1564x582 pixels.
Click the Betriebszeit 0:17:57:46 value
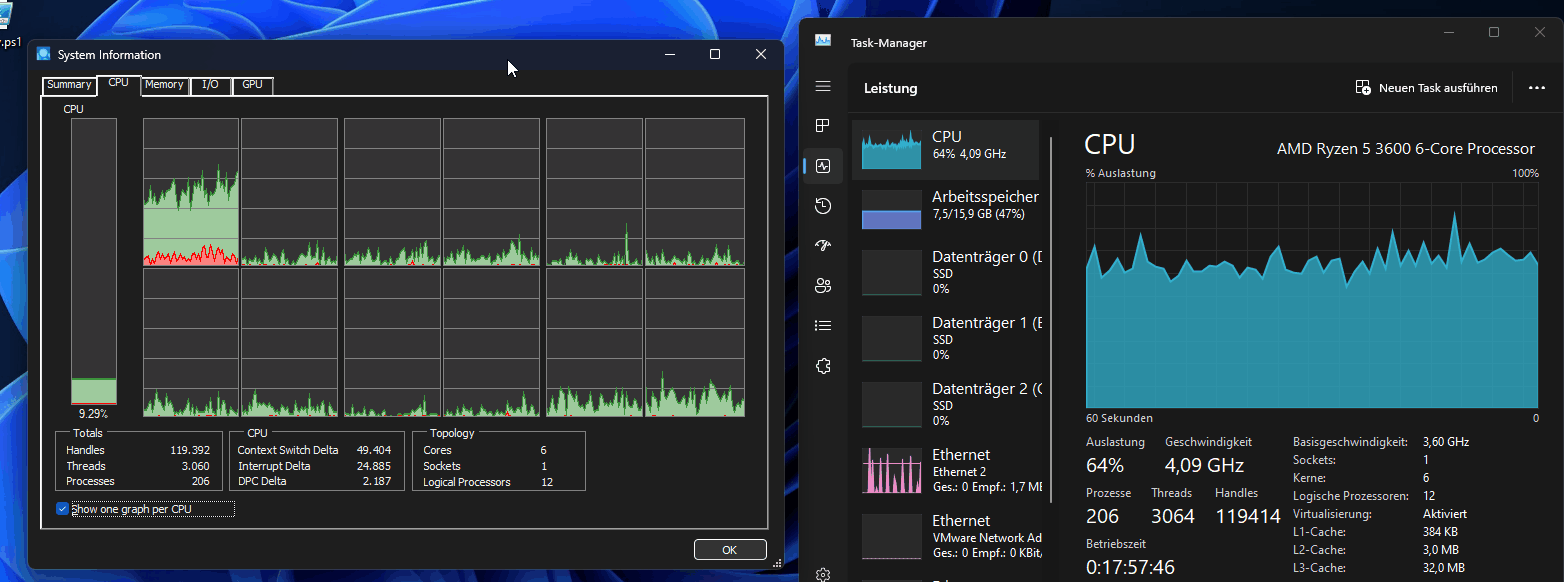coord(1130,567)
